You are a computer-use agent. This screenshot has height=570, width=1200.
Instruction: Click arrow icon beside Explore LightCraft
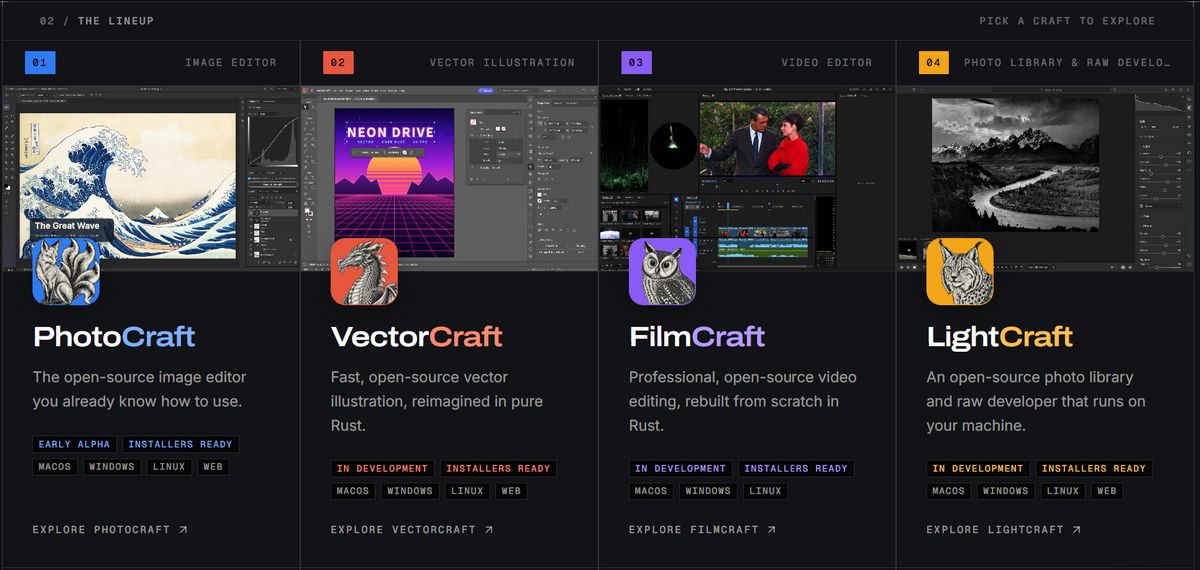pos(1076,529)
